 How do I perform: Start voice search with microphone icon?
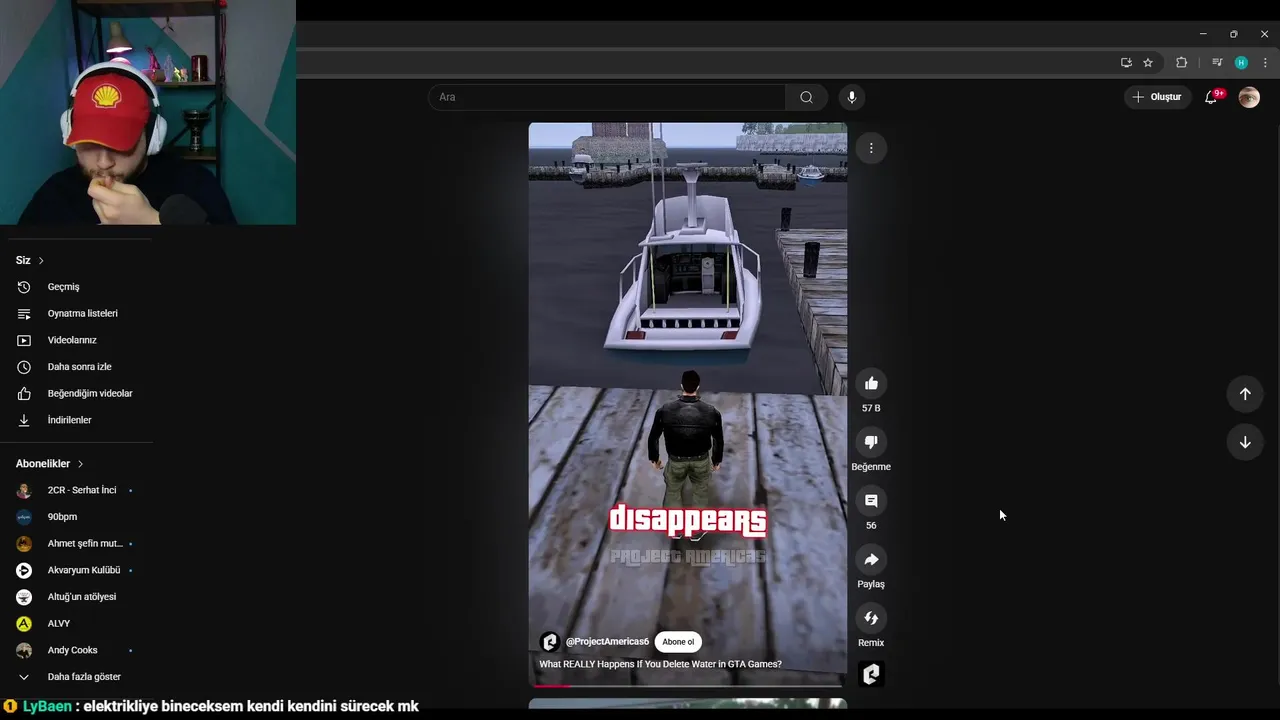(x=852, y=97)
